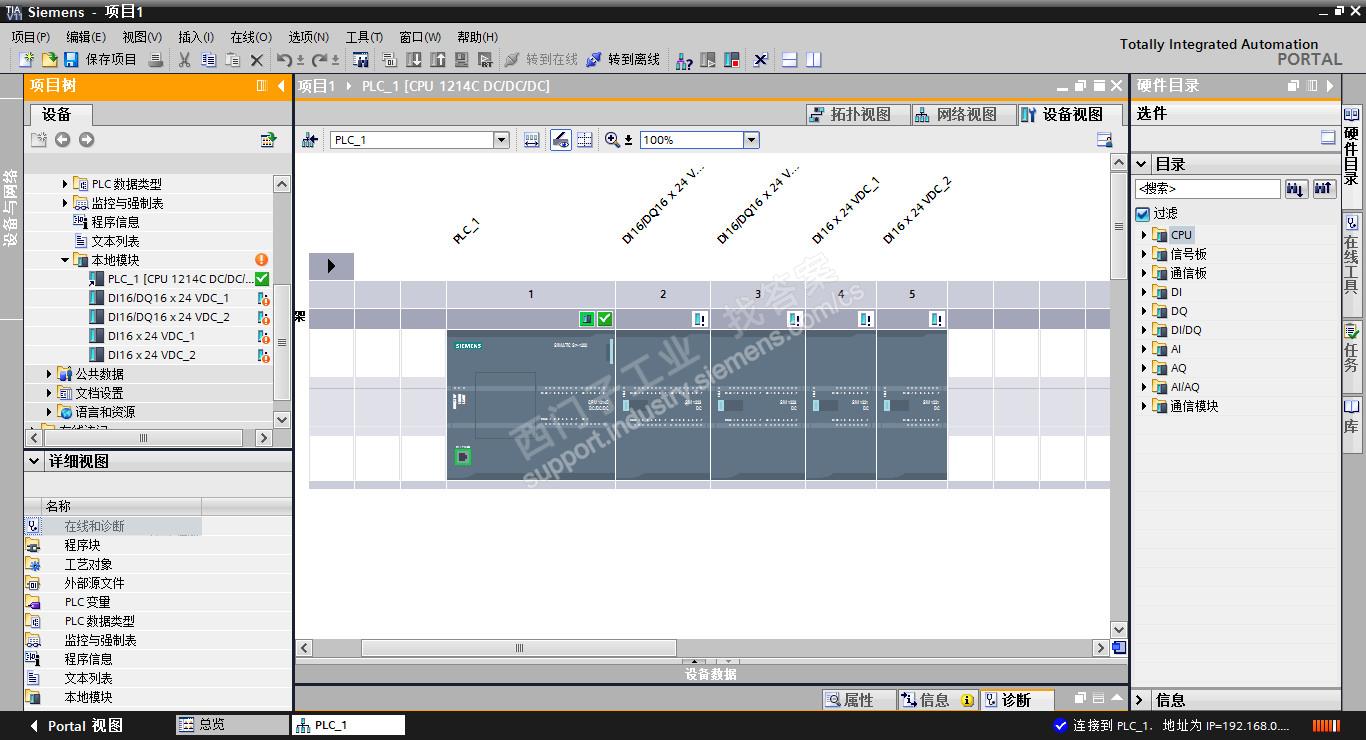Click the project tree horizontal scrollbar thumb
This screenshot has width=1366, height=740.
point(143,438)
